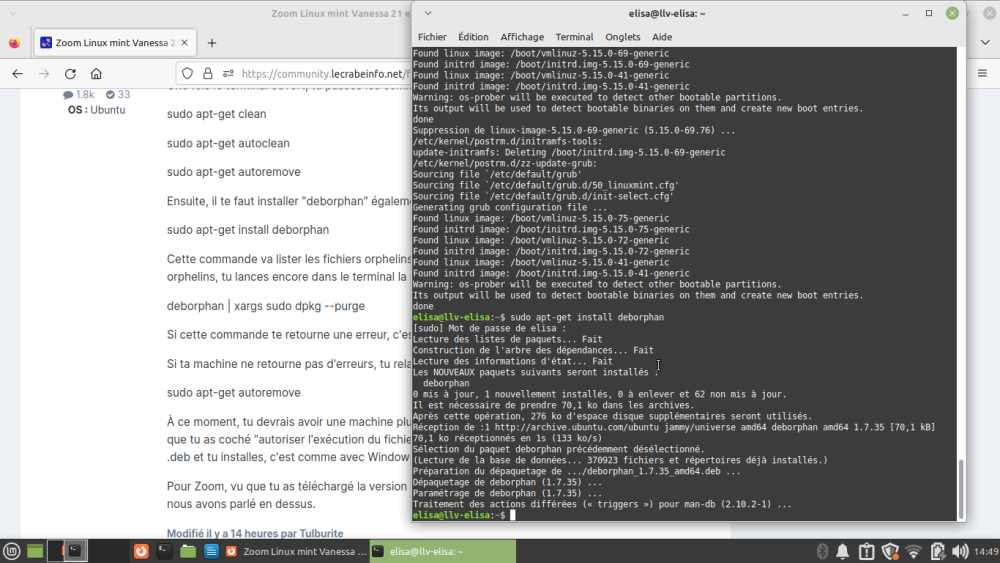Open the Édition menu in terminal
The width and height of the screenshot is (1000, 563).
(473, 37)
